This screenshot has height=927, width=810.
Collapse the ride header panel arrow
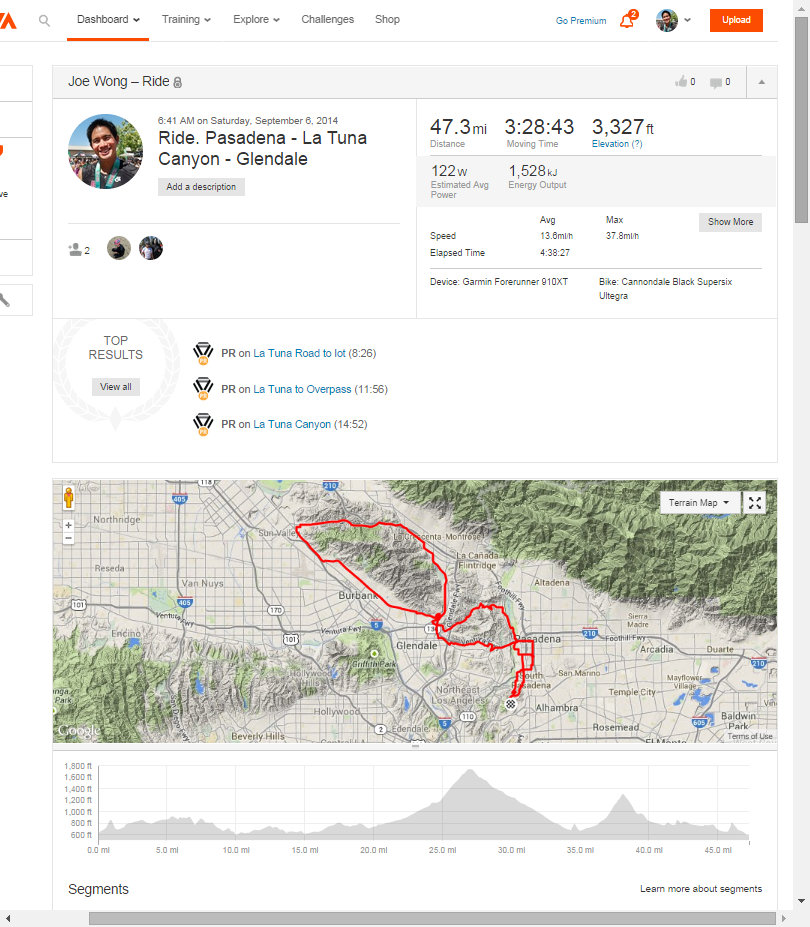tap(761, 82)
